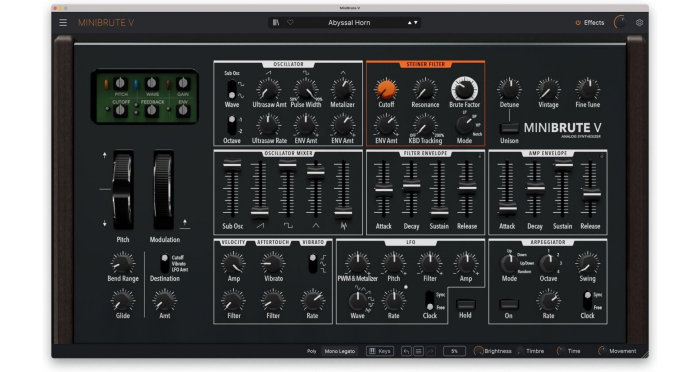This screenshot has height=372, width=700.
Task: Toggle the Sub Osc Octave switch
Action: point(231,125)
